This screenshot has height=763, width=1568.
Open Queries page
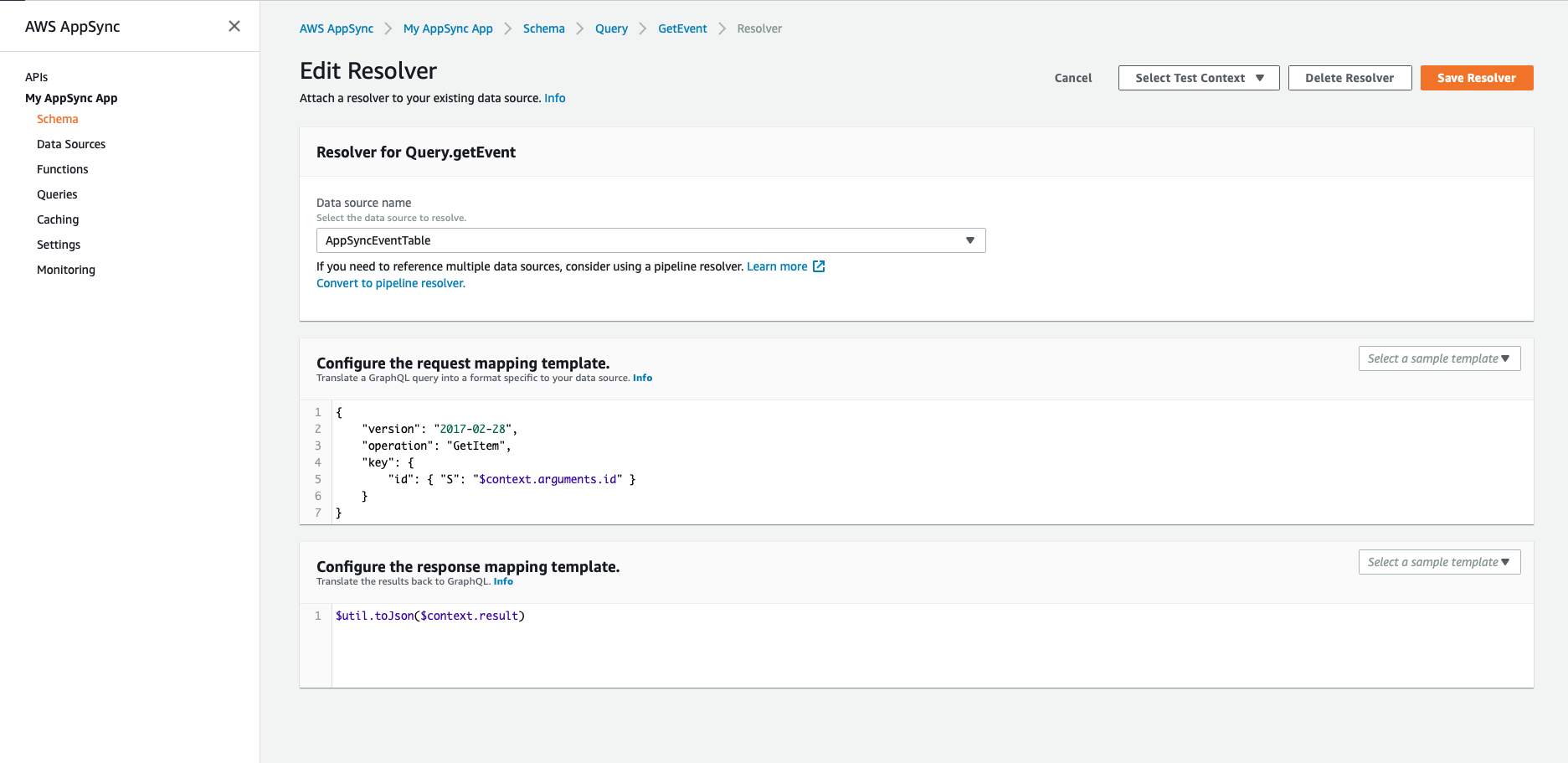57,194
